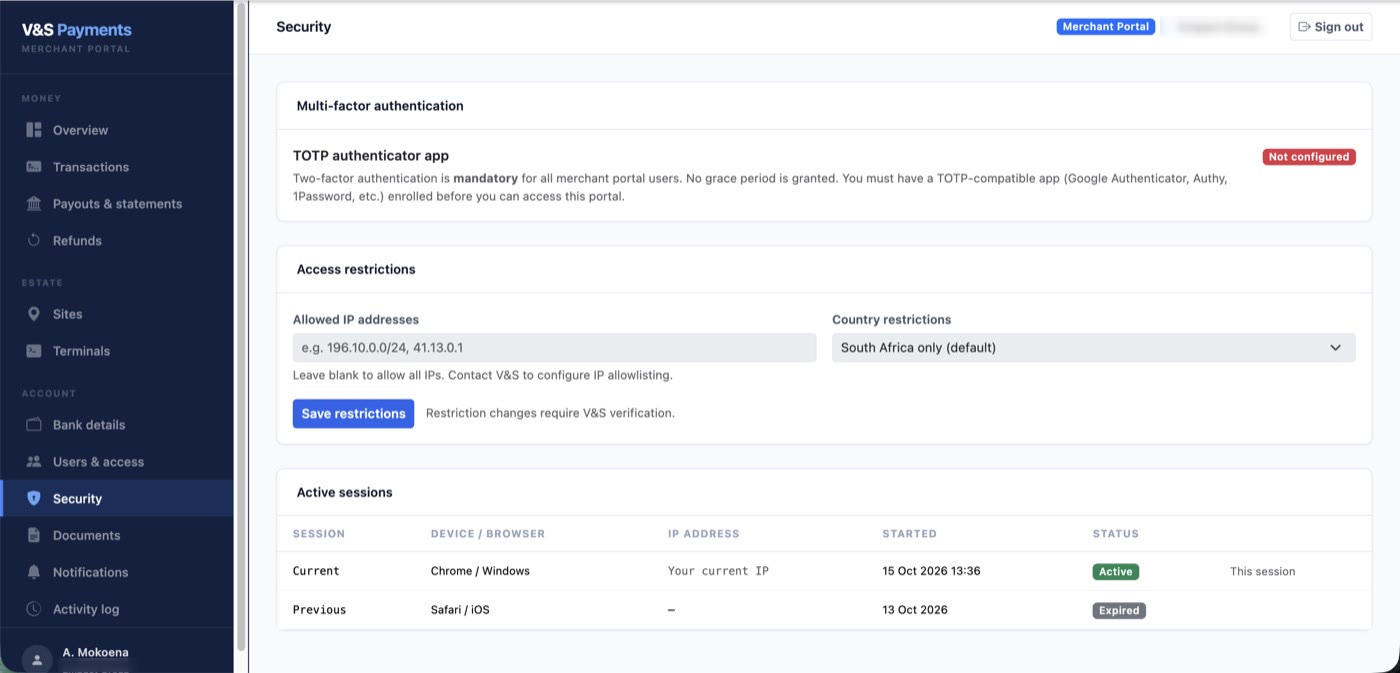
Task: Click the 'Your current IP' cell
Action: tap(718, 571)
